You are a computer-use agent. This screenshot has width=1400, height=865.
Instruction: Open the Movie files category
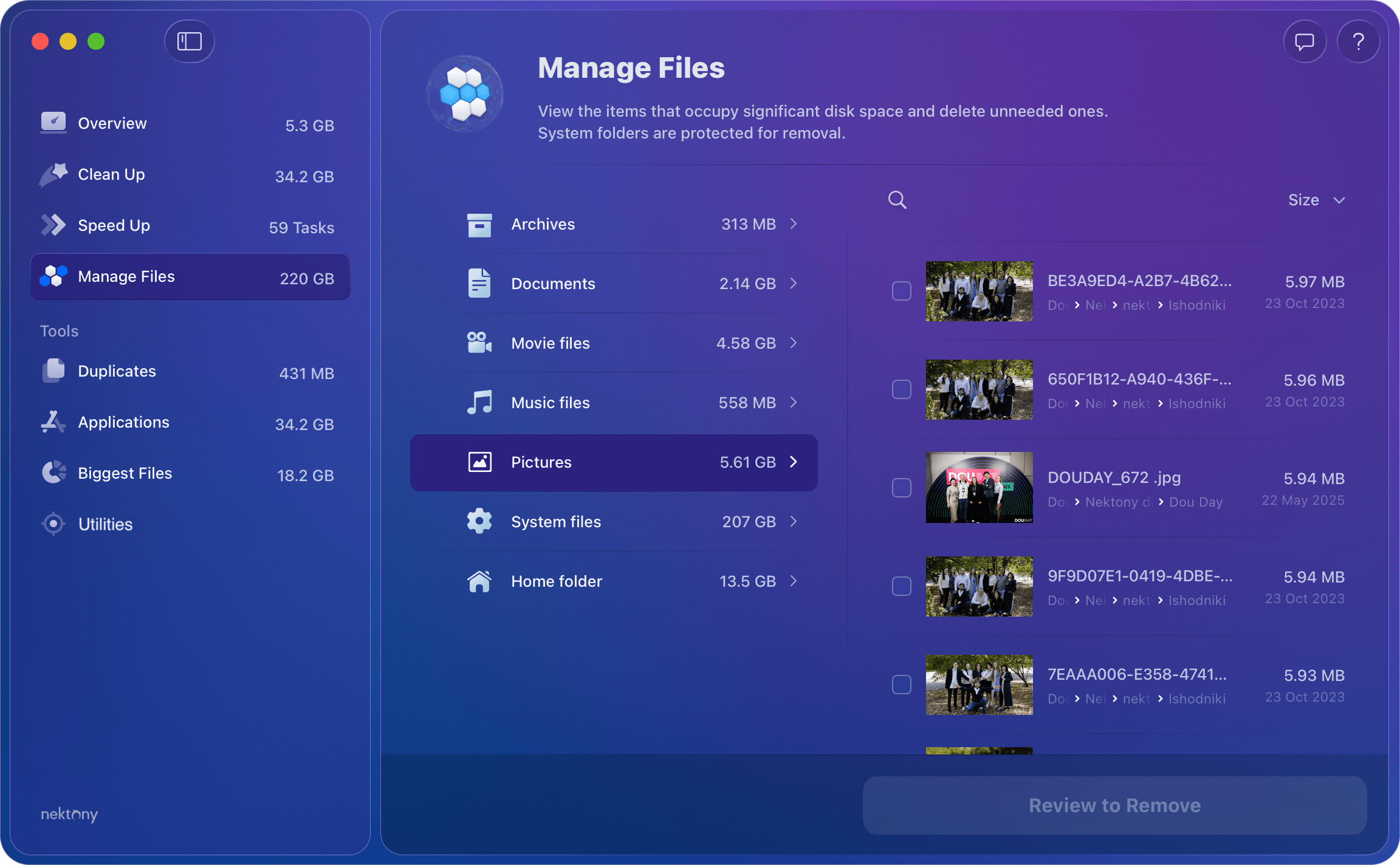pos(614,343)
